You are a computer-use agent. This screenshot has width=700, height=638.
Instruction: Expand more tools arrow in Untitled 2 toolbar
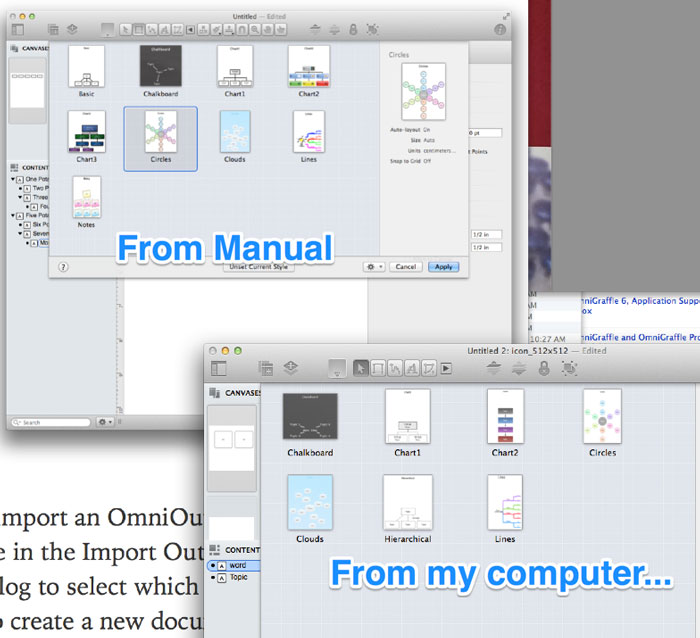pyautogui.click(x=446, y=368)
